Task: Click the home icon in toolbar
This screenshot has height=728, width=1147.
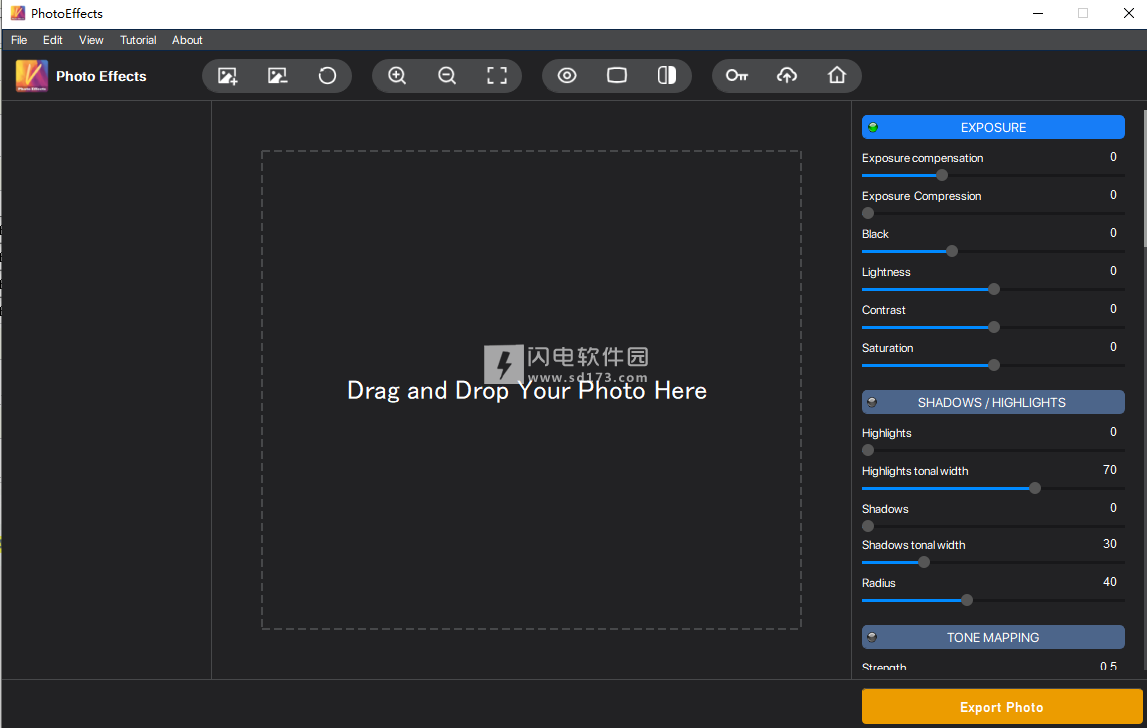Action: tap(836, 75)
